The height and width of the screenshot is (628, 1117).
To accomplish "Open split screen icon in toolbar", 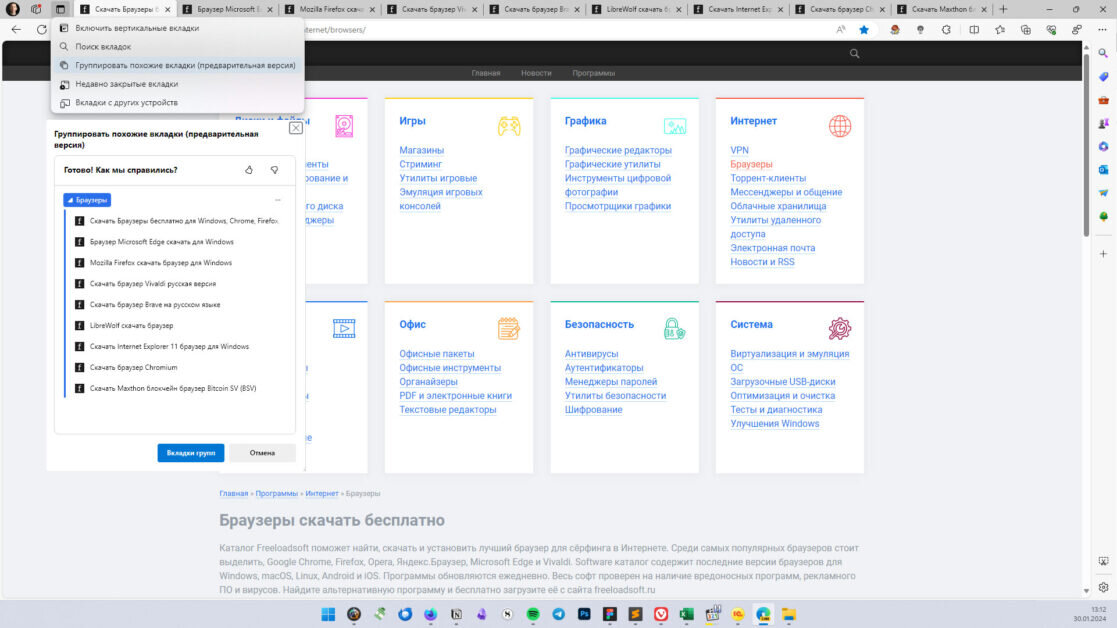I will coord(974,30).
